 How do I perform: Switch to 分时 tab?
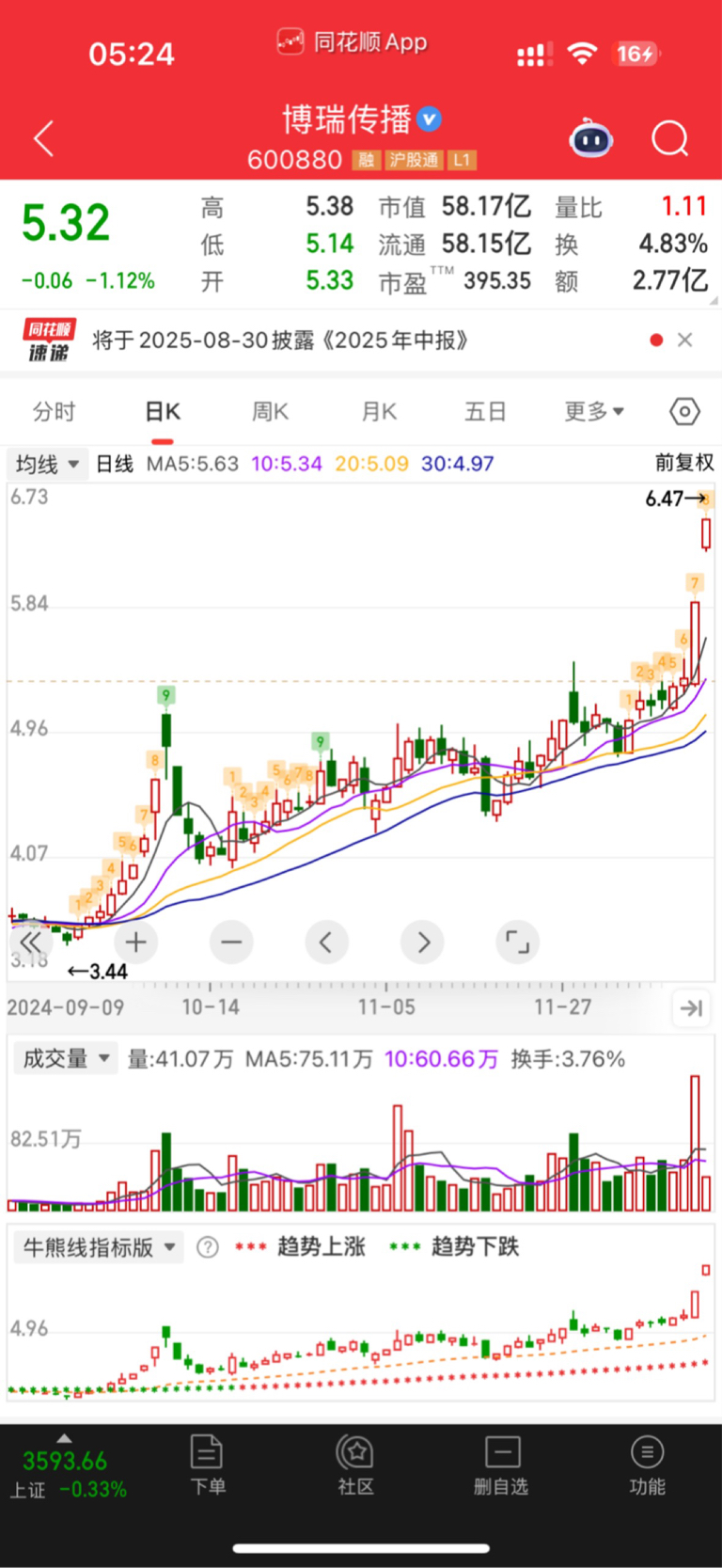pos(55,411)
